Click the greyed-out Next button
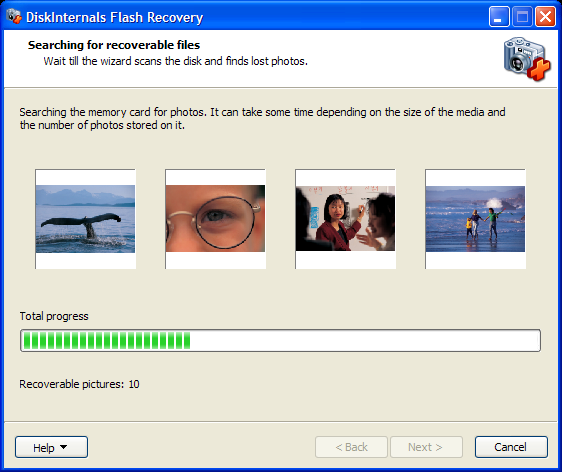The width and height of the screenshot is (562, 472). [x=426, y=447]
